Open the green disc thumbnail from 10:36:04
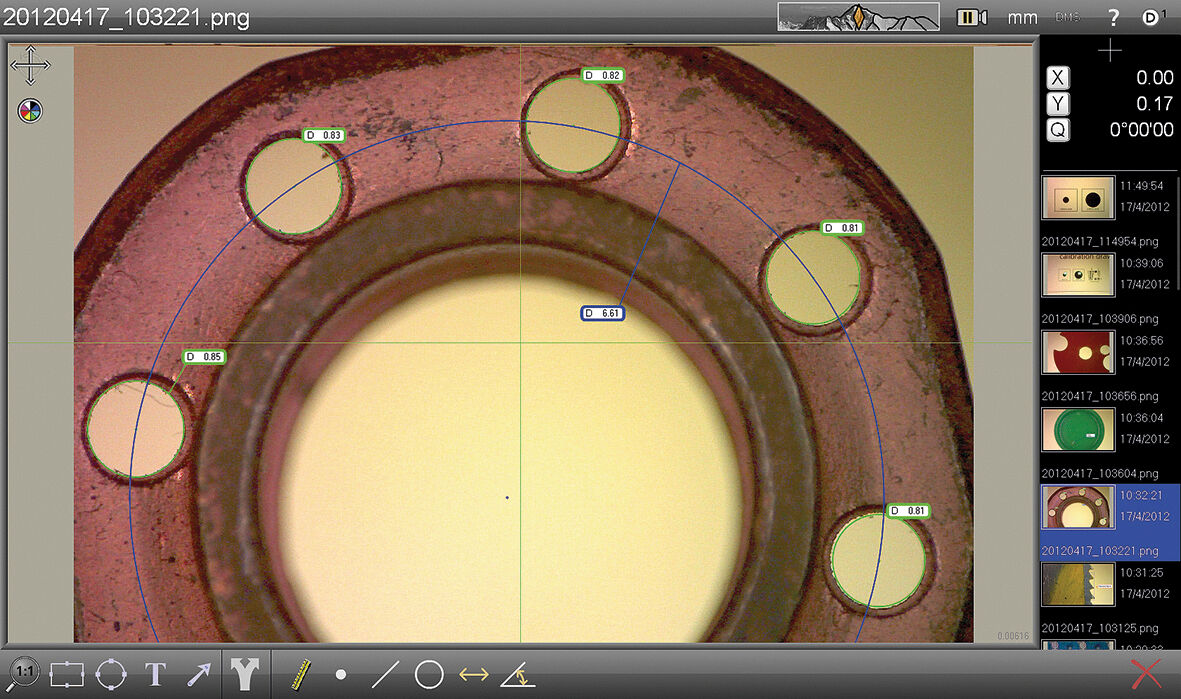Image resolution: width=1181 pixels, height=699 pixels. (x=1078, y=429)
